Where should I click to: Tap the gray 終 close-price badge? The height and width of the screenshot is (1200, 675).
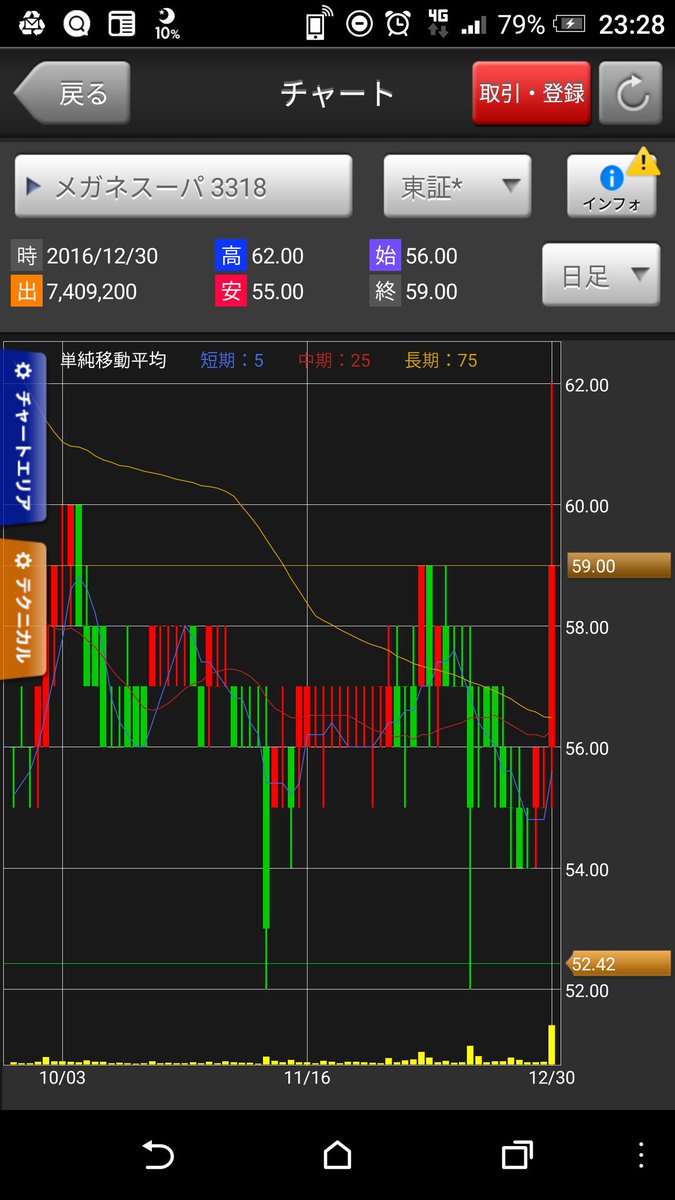(385, 292)
